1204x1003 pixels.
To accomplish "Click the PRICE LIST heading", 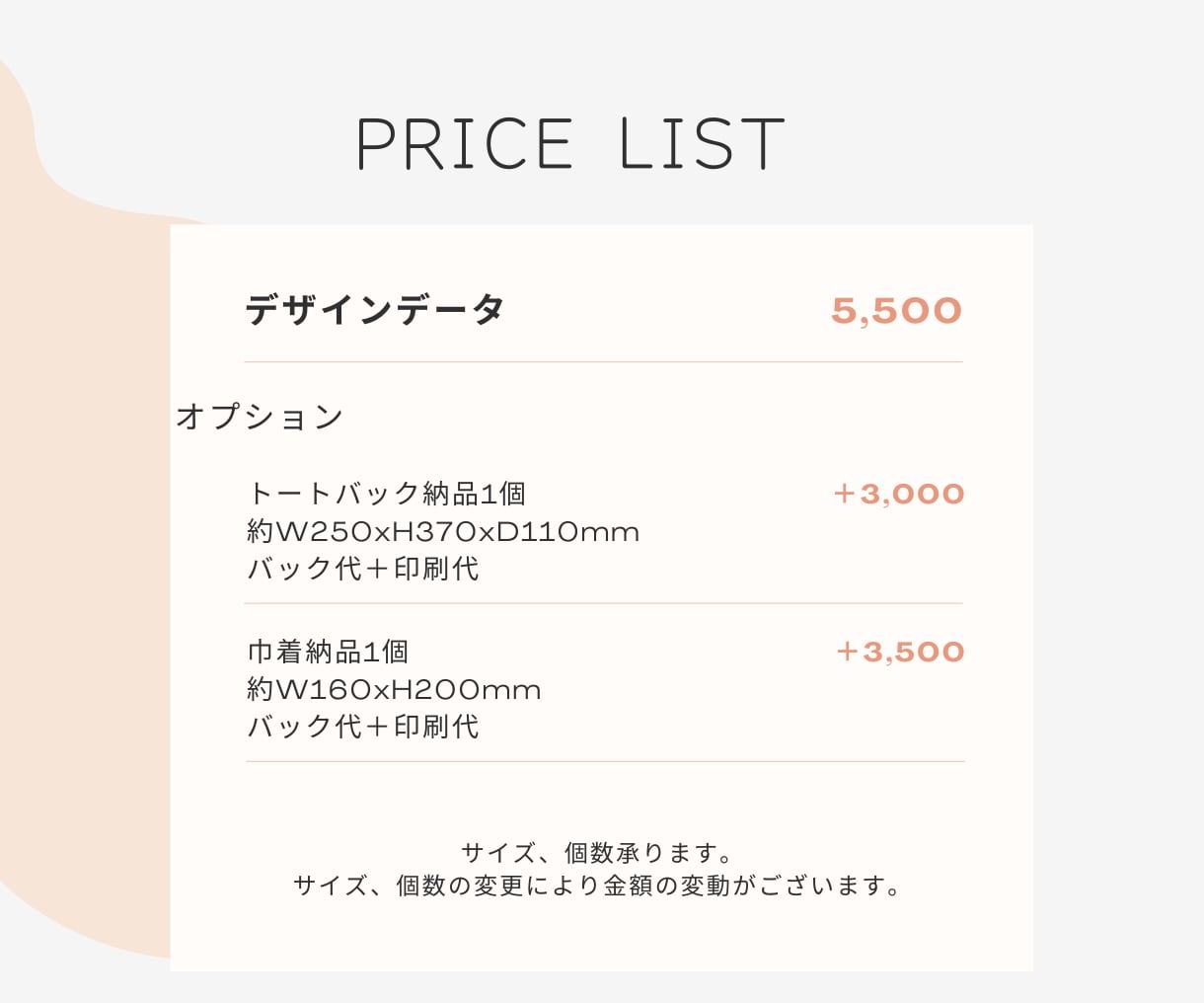I will (x=570, y=144).
